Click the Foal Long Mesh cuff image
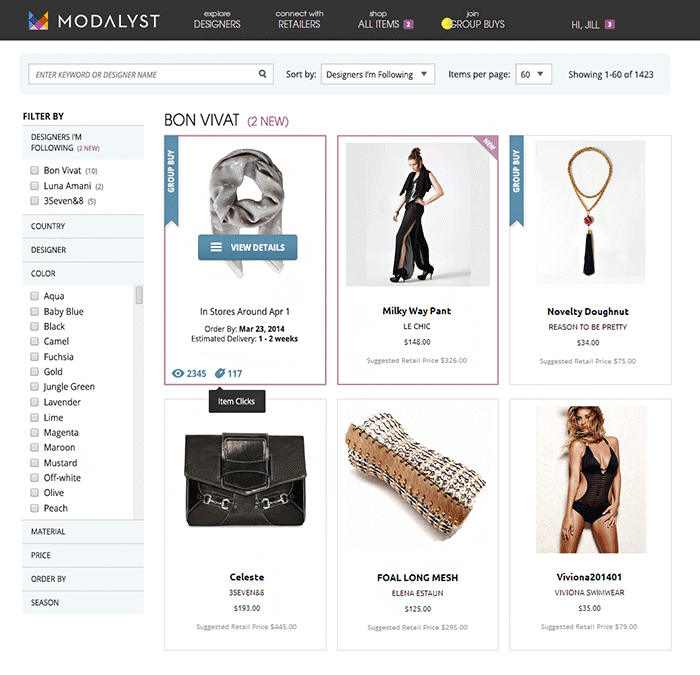The width and height of the screenshot is (700, 675). click(415, 476)
